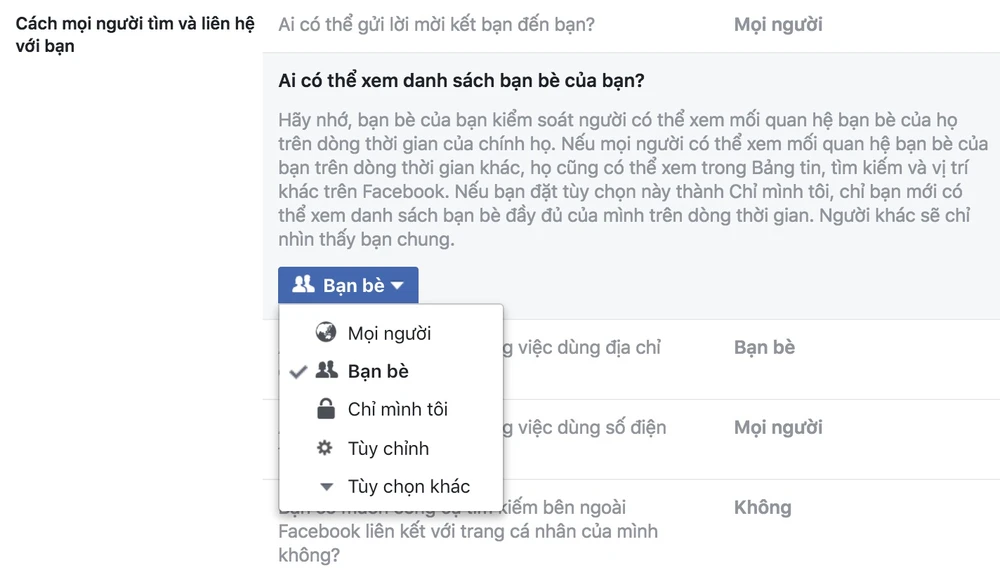
Task: Expand Tùy chọn khác with triangle arrow
Action: coord(326,487)
